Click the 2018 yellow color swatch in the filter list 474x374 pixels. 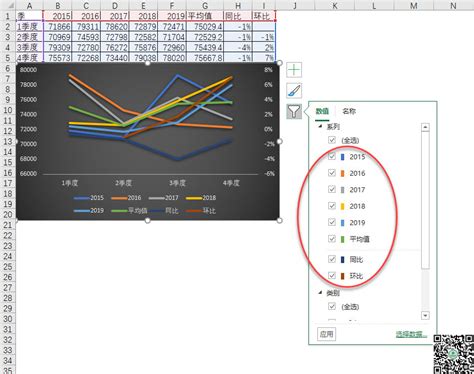342,206
